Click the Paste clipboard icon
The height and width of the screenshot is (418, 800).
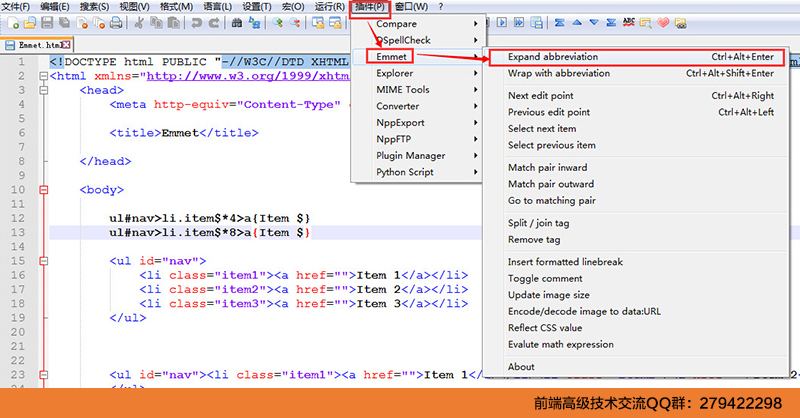click(x=173, y=23)
